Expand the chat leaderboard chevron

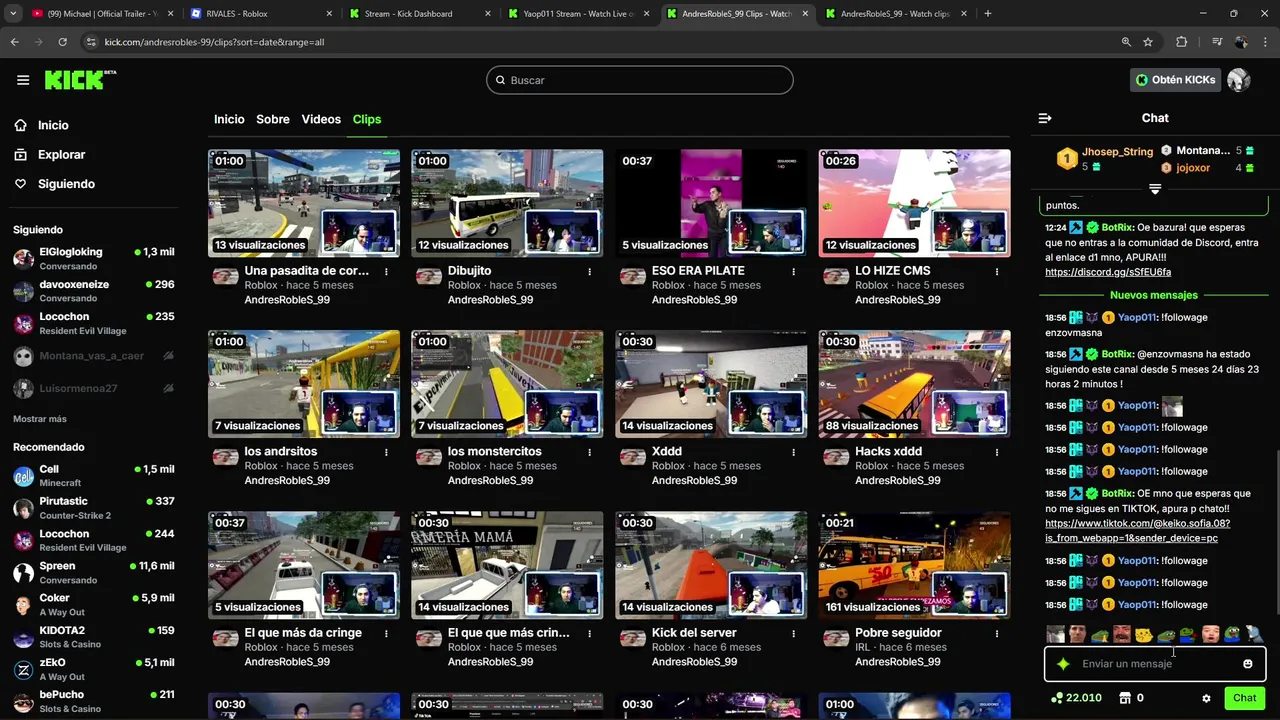point(1155,189)
